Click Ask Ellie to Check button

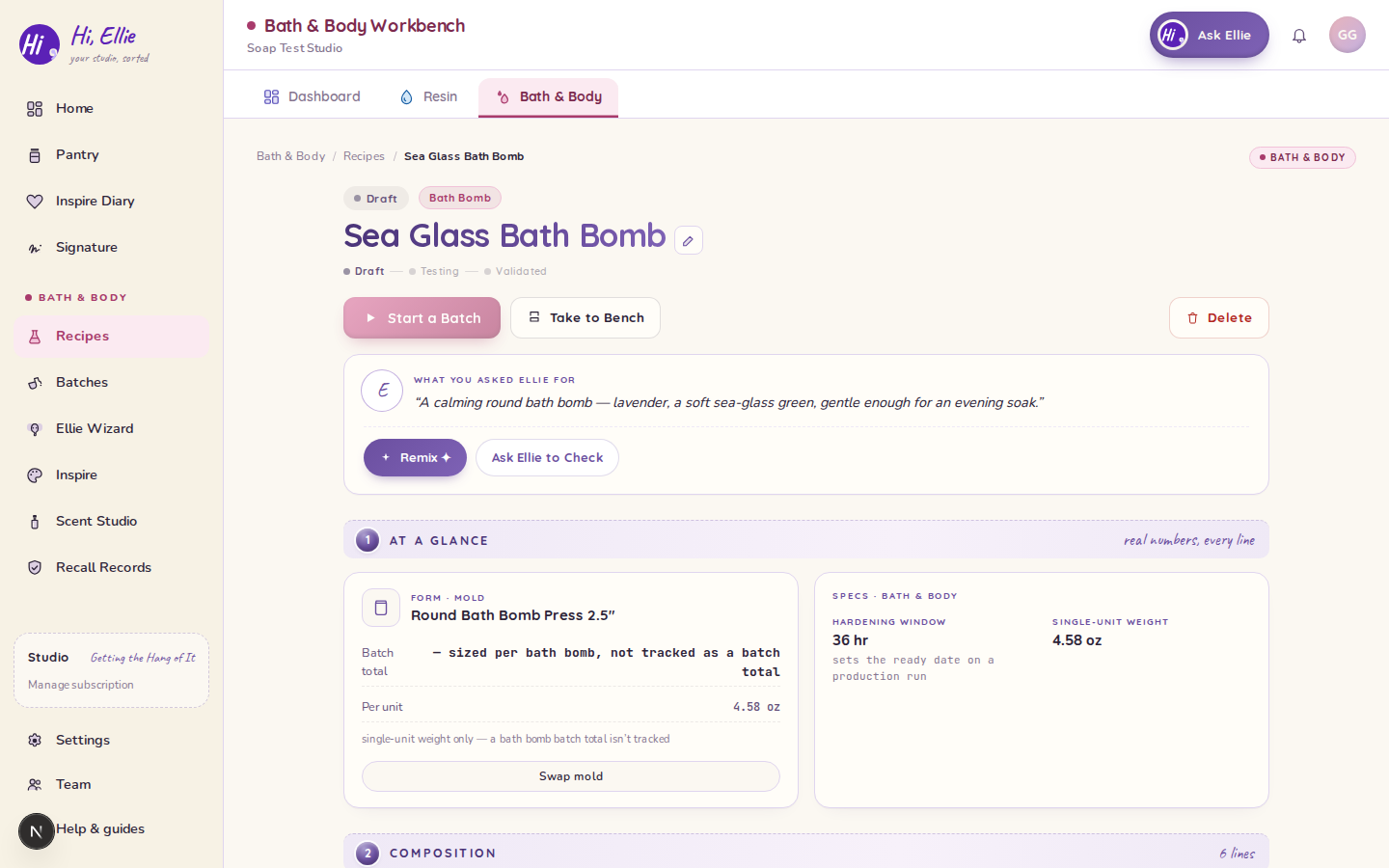tap(547, 458)
